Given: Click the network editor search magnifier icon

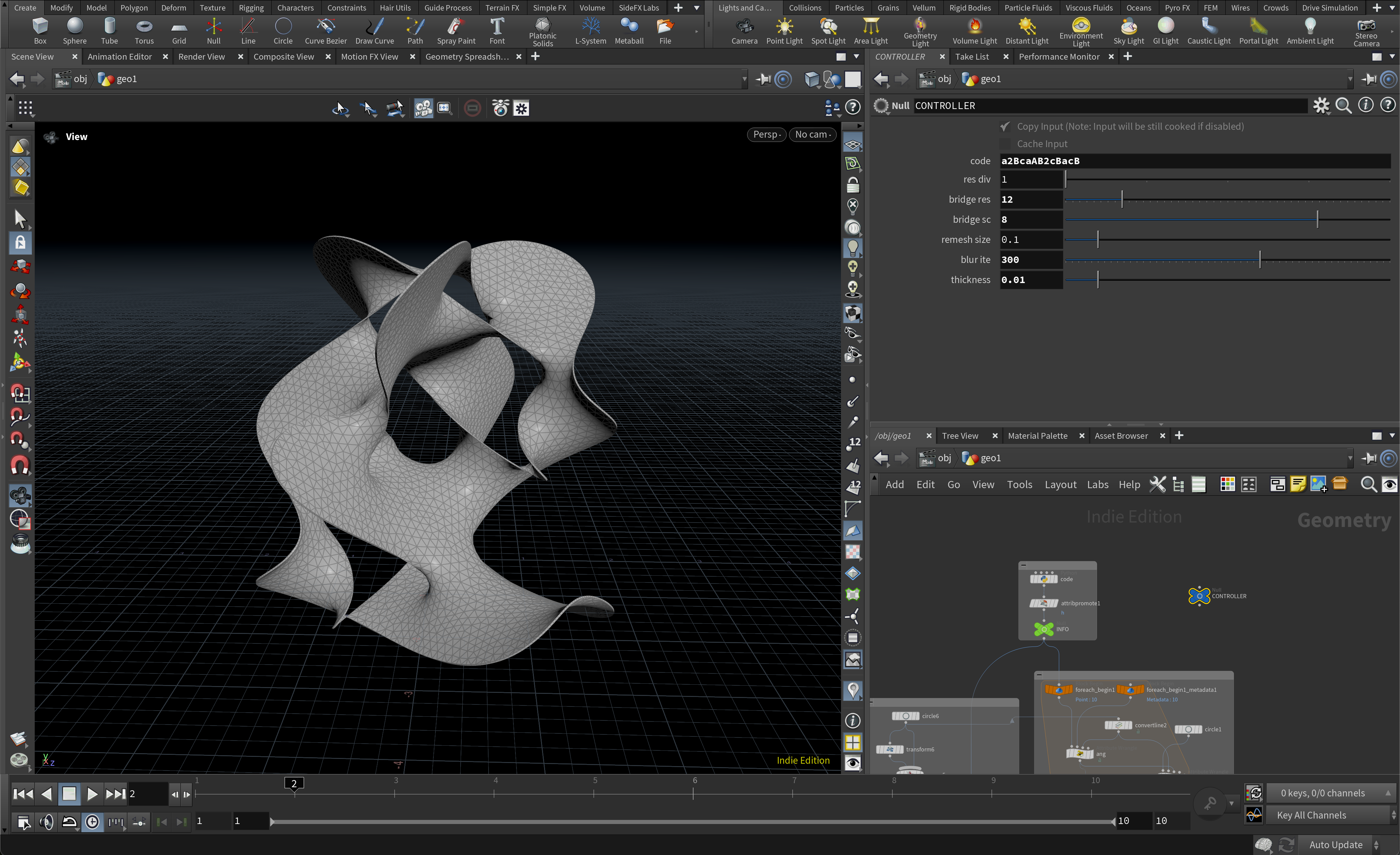Looking at the screenshot, I should (x=1368, y=484).
